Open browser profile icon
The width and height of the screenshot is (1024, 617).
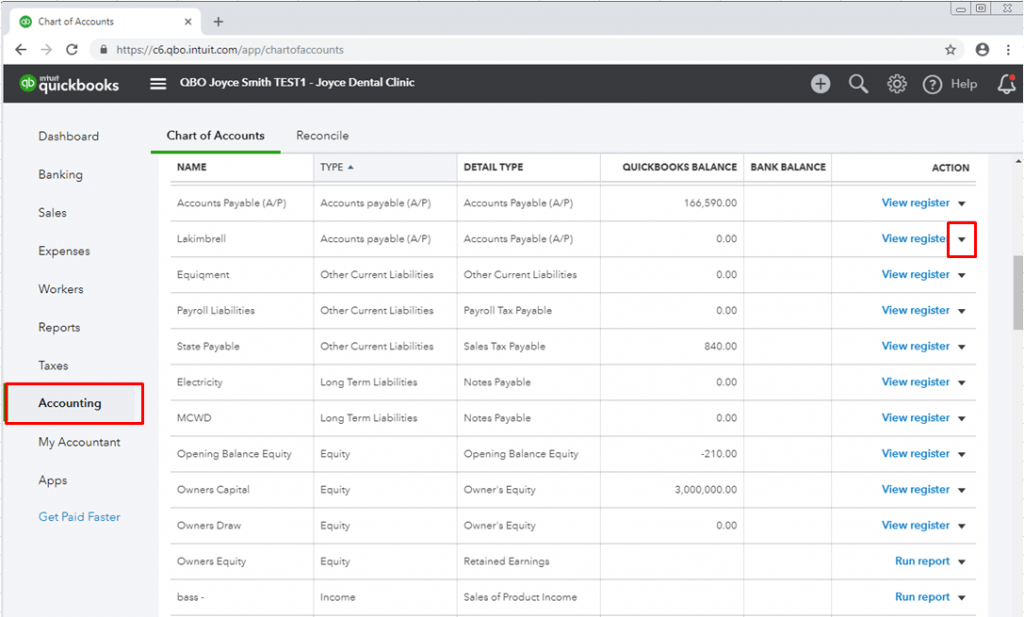click(x=982, y=50)
